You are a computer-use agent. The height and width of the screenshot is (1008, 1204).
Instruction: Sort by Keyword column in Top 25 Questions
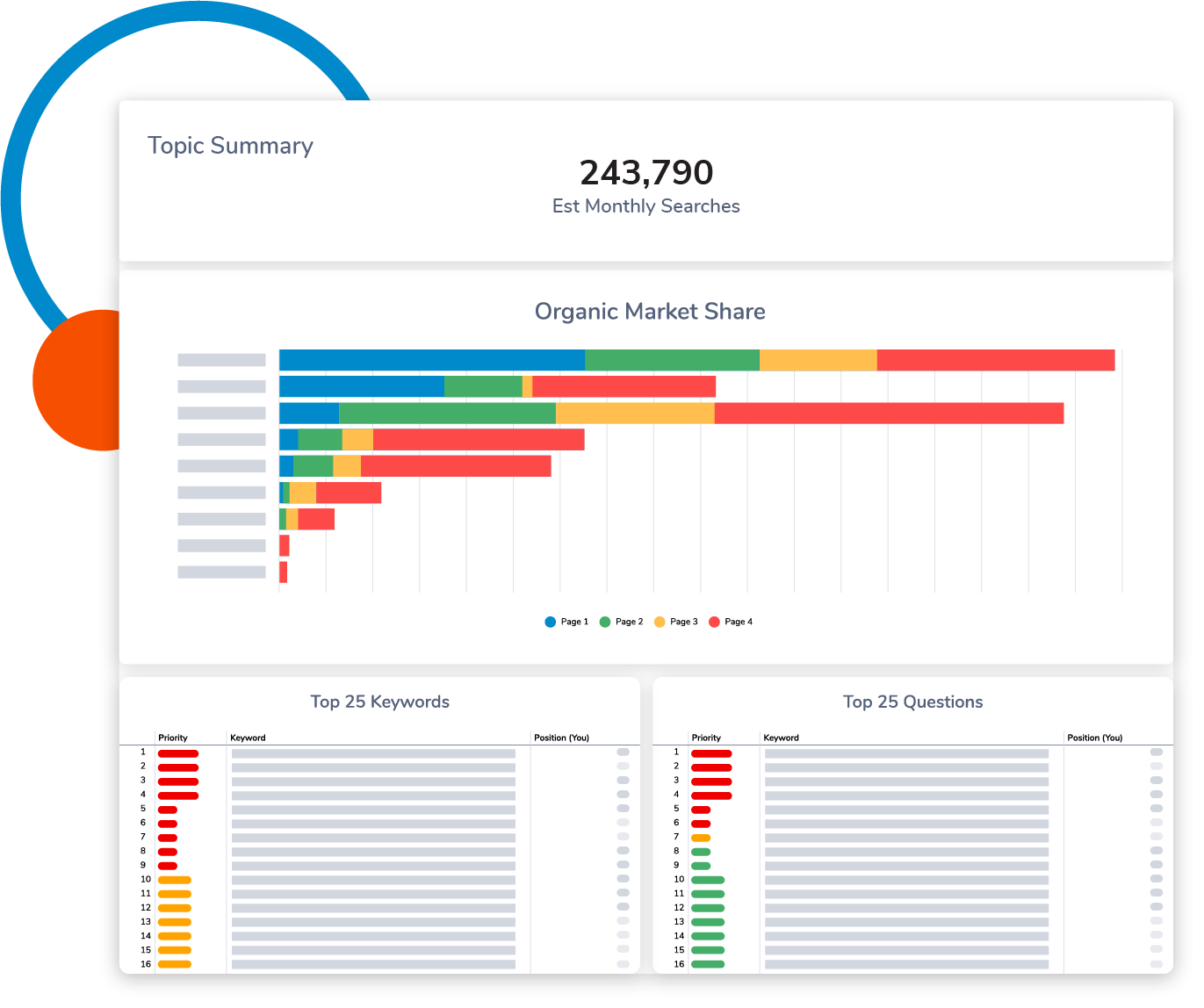coord(781,738)
